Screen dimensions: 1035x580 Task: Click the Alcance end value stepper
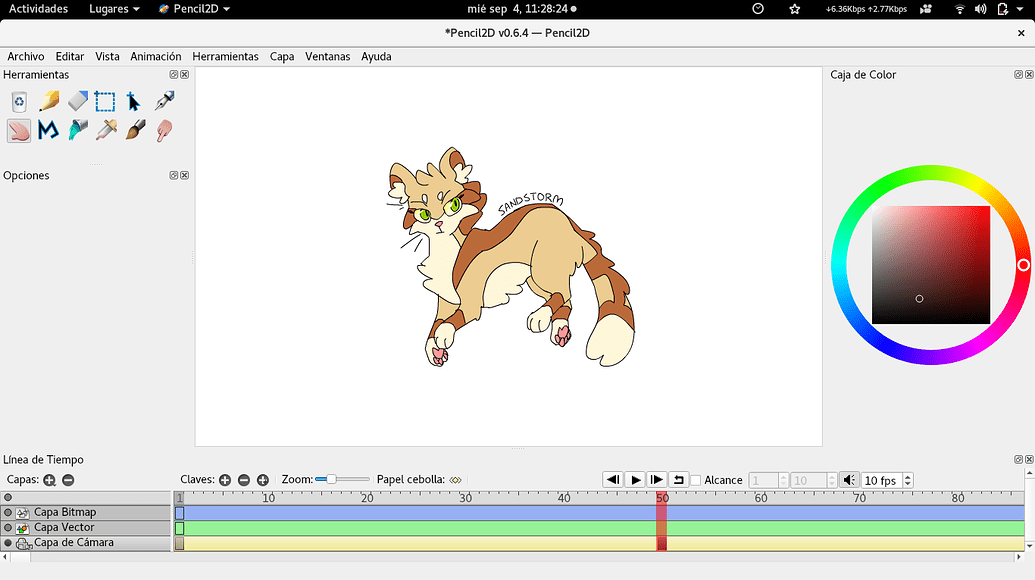coord(832,480)
